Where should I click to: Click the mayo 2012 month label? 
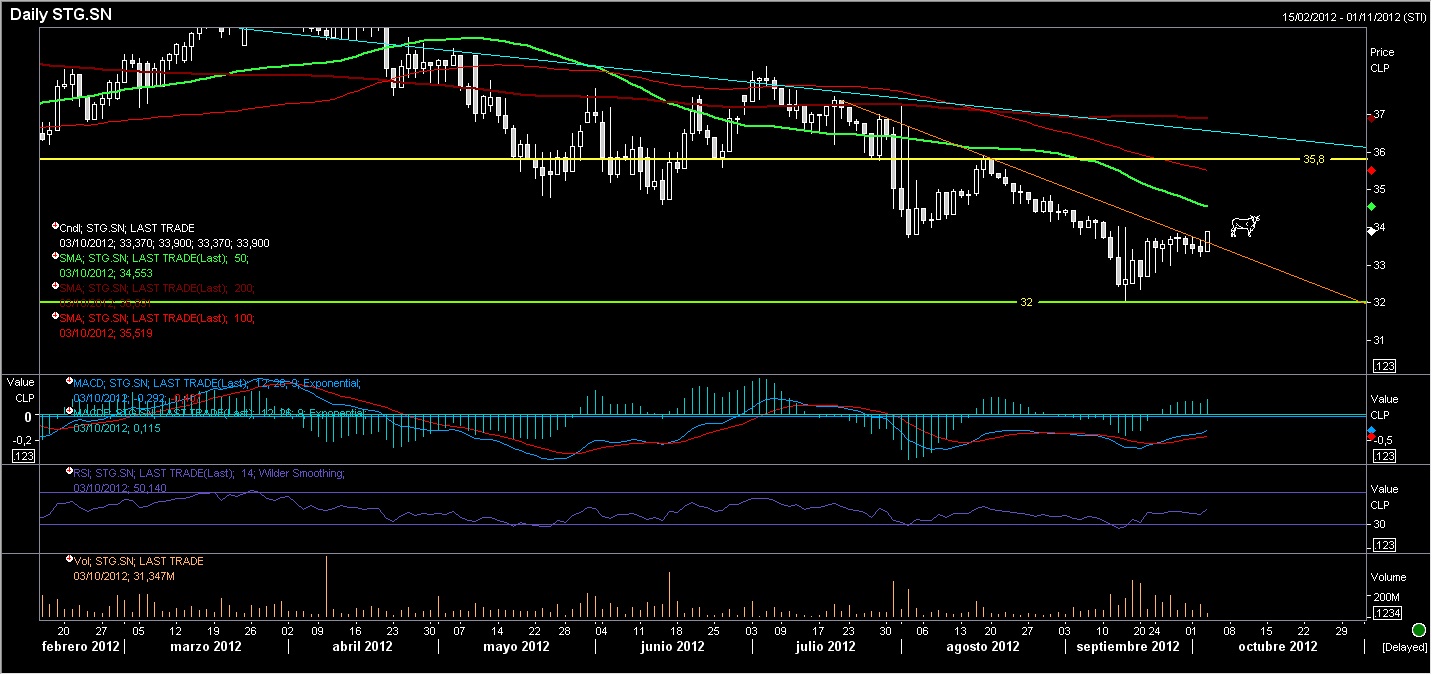coord(517,646)
